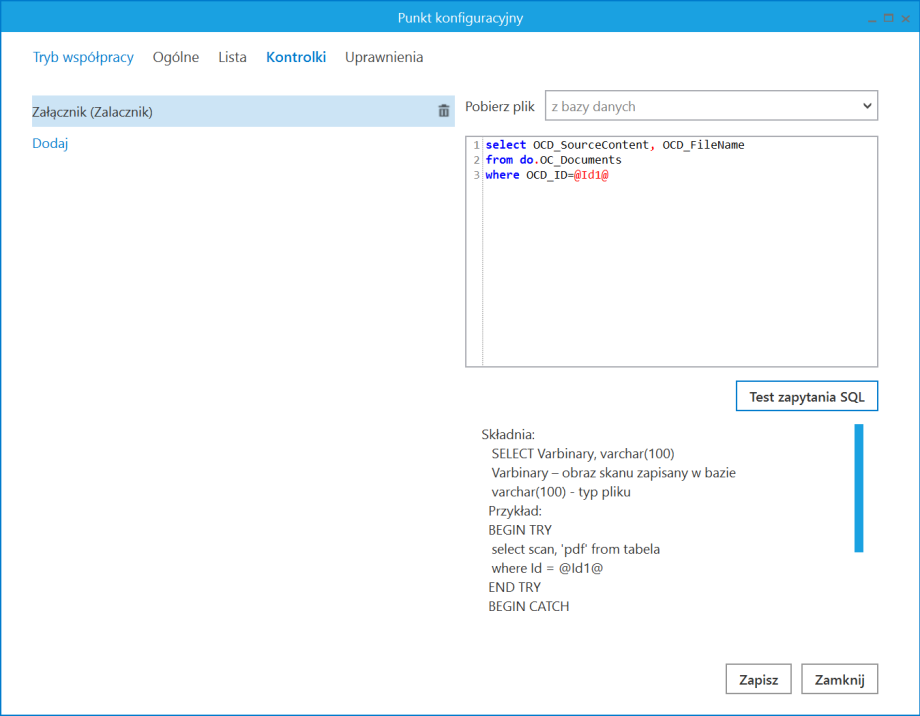Open the Lista tab

232,57
